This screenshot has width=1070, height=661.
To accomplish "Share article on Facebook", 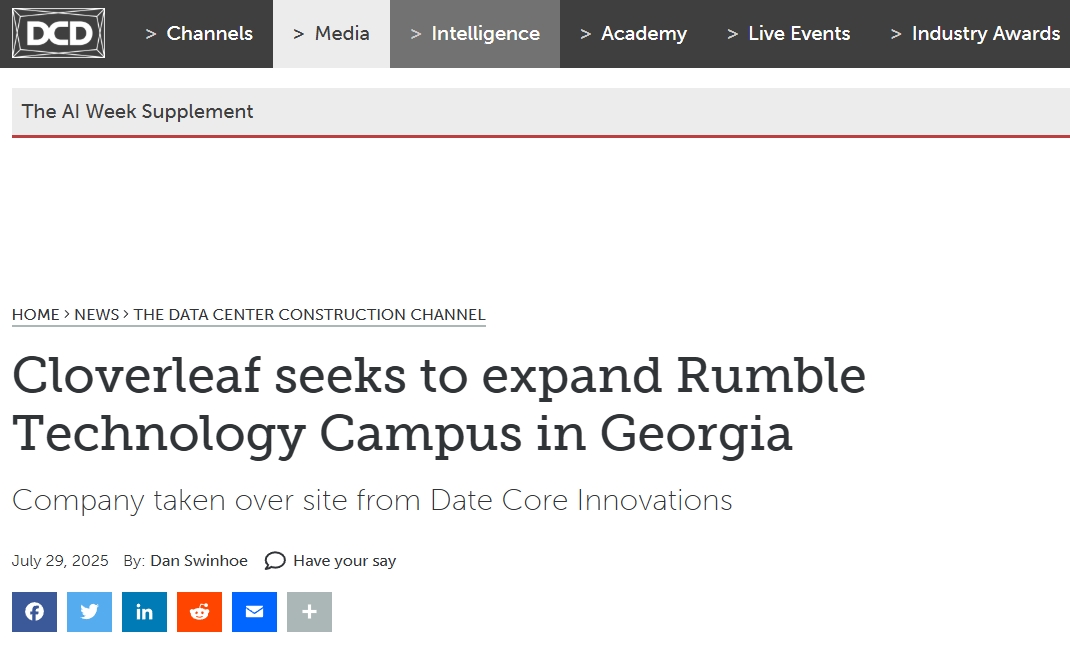I will click(x=34, y=612).
